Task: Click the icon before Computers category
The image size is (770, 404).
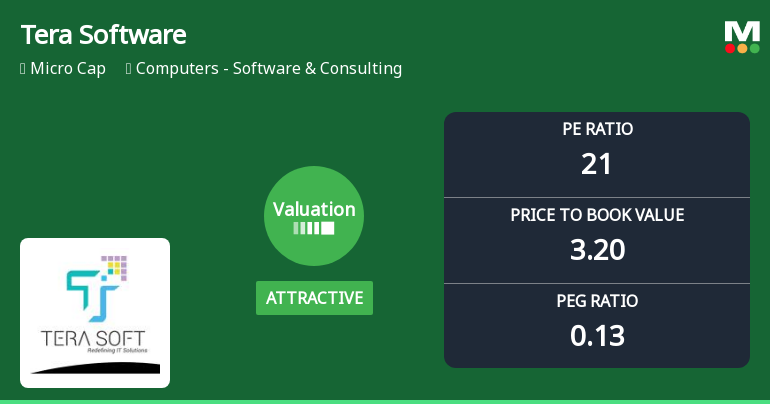Action: (x=129, y=69)
